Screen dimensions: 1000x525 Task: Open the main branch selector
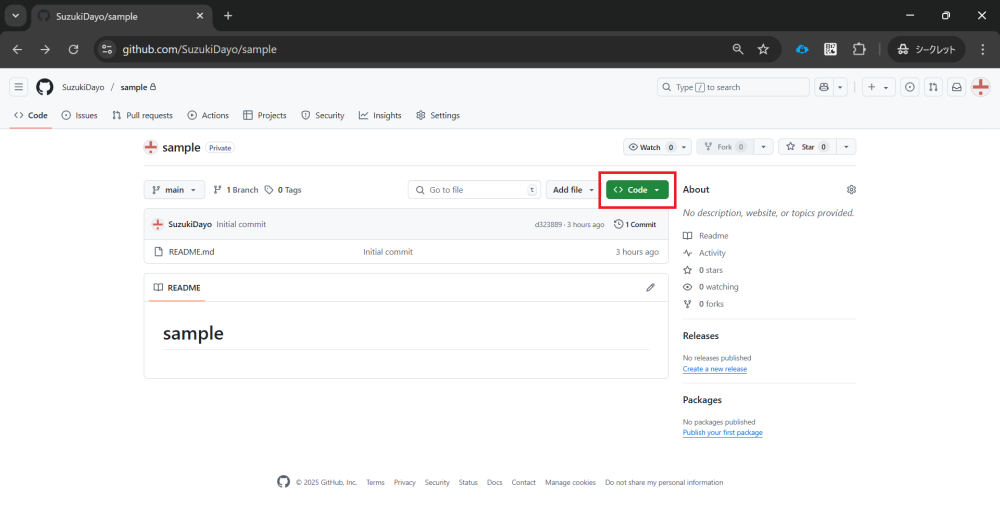click(174, 190)
